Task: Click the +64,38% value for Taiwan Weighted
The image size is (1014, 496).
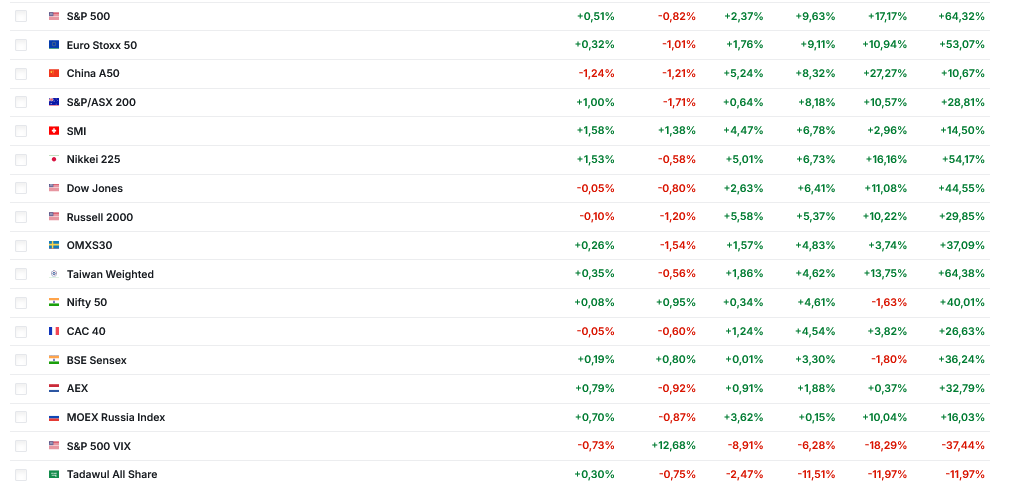Action: (963, 274)
